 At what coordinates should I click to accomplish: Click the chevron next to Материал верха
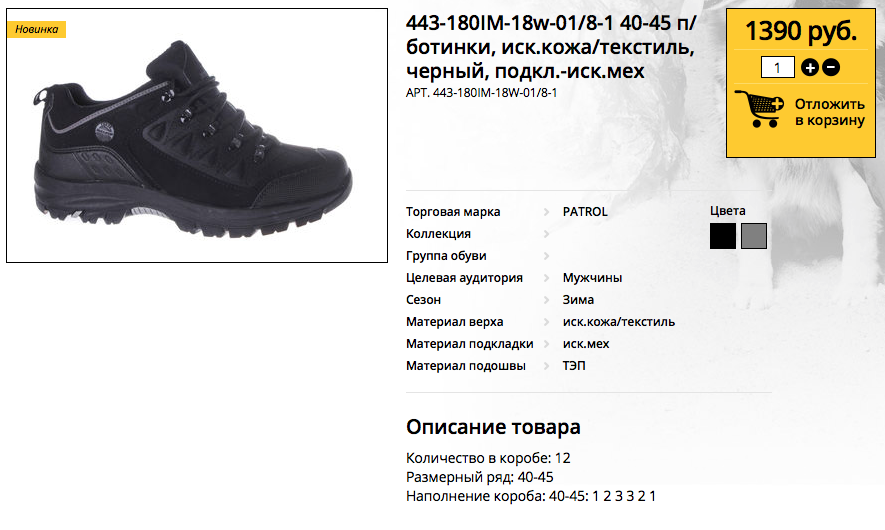point(546,322)
